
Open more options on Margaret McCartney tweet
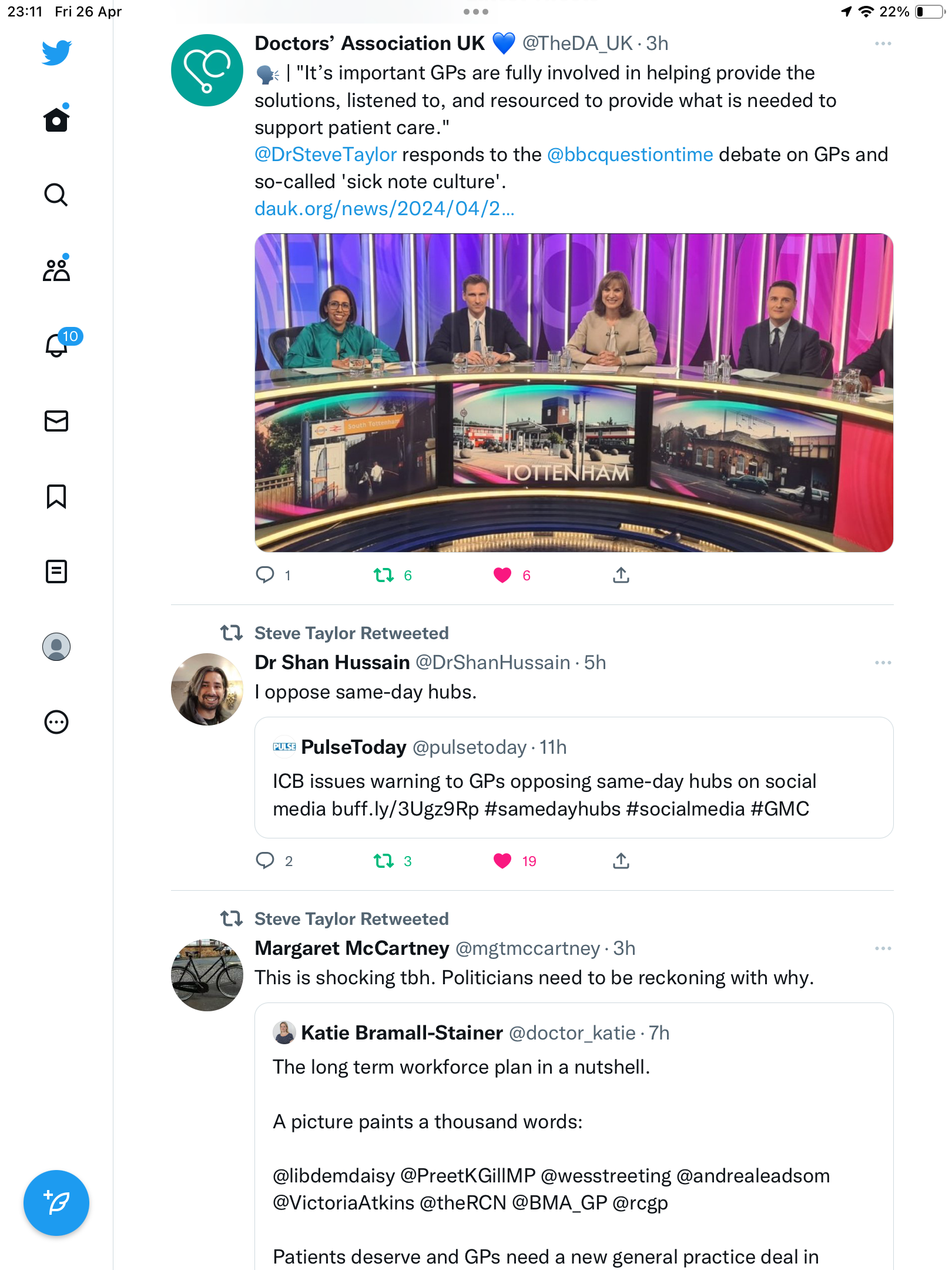point(883,948)
